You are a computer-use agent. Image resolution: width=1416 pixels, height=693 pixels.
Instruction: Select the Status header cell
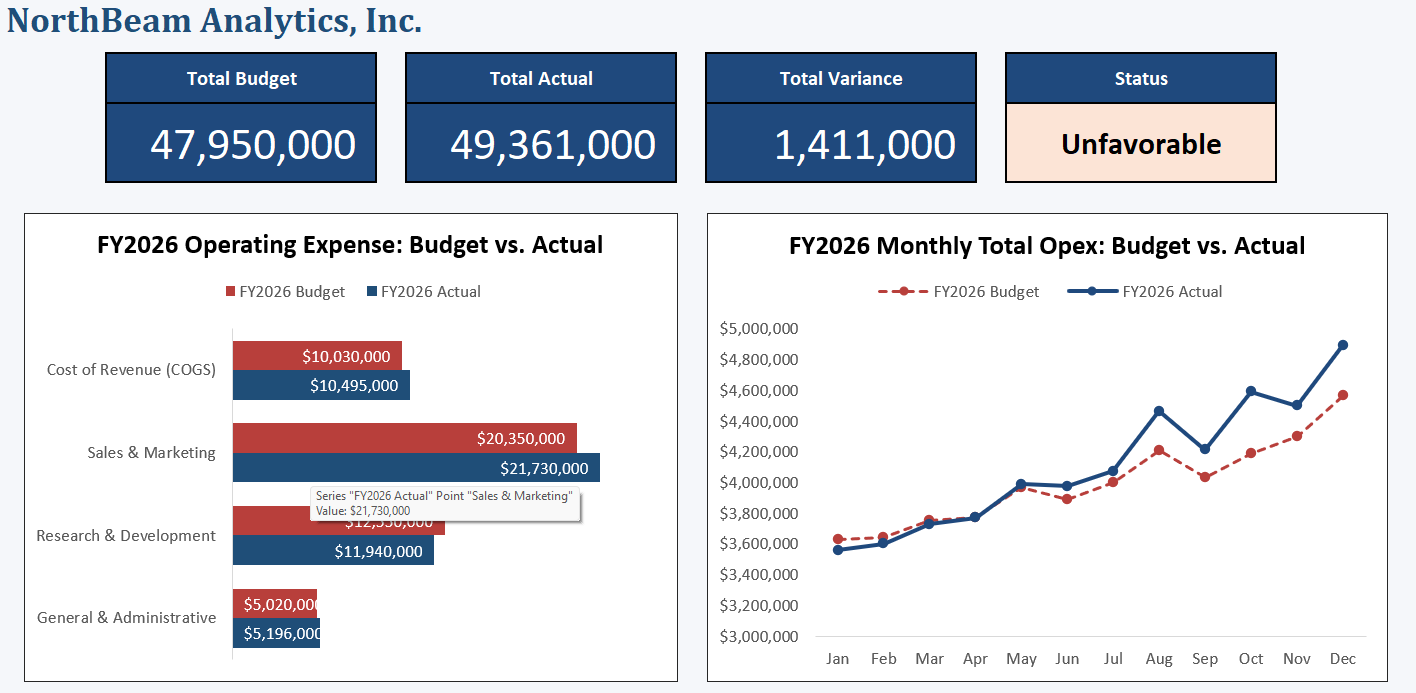tap(1141, 78)
